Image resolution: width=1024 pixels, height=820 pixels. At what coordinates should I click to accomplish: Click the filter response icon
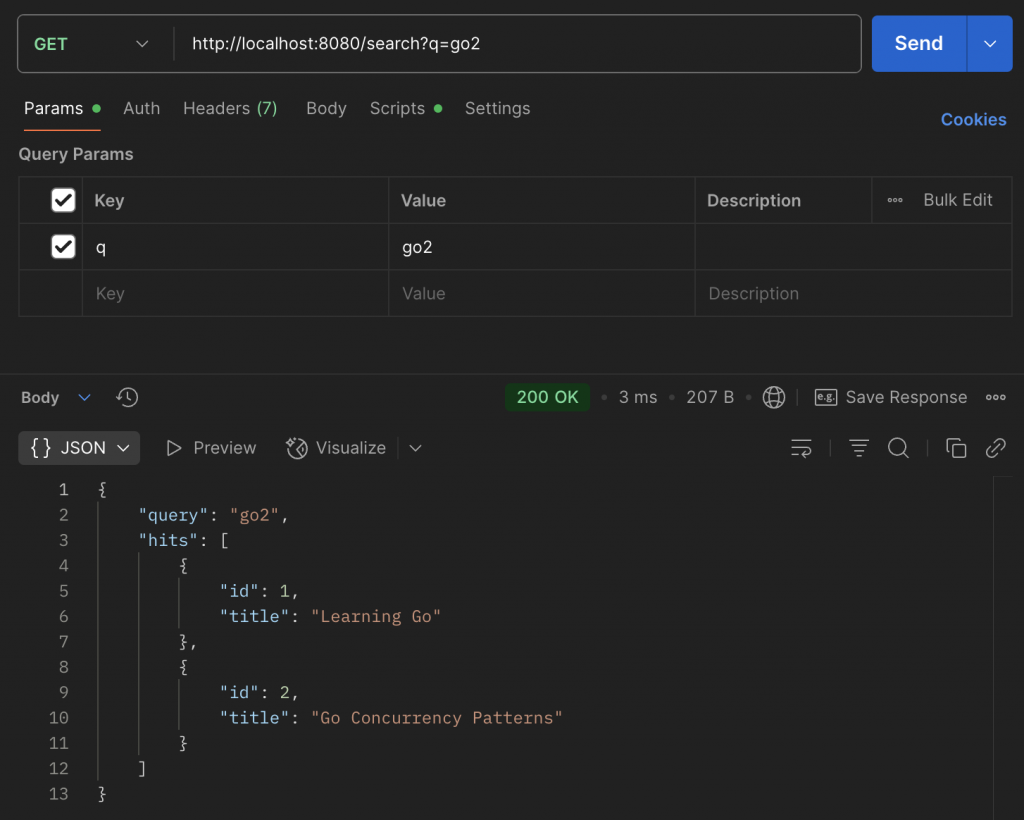pos(859,448)
